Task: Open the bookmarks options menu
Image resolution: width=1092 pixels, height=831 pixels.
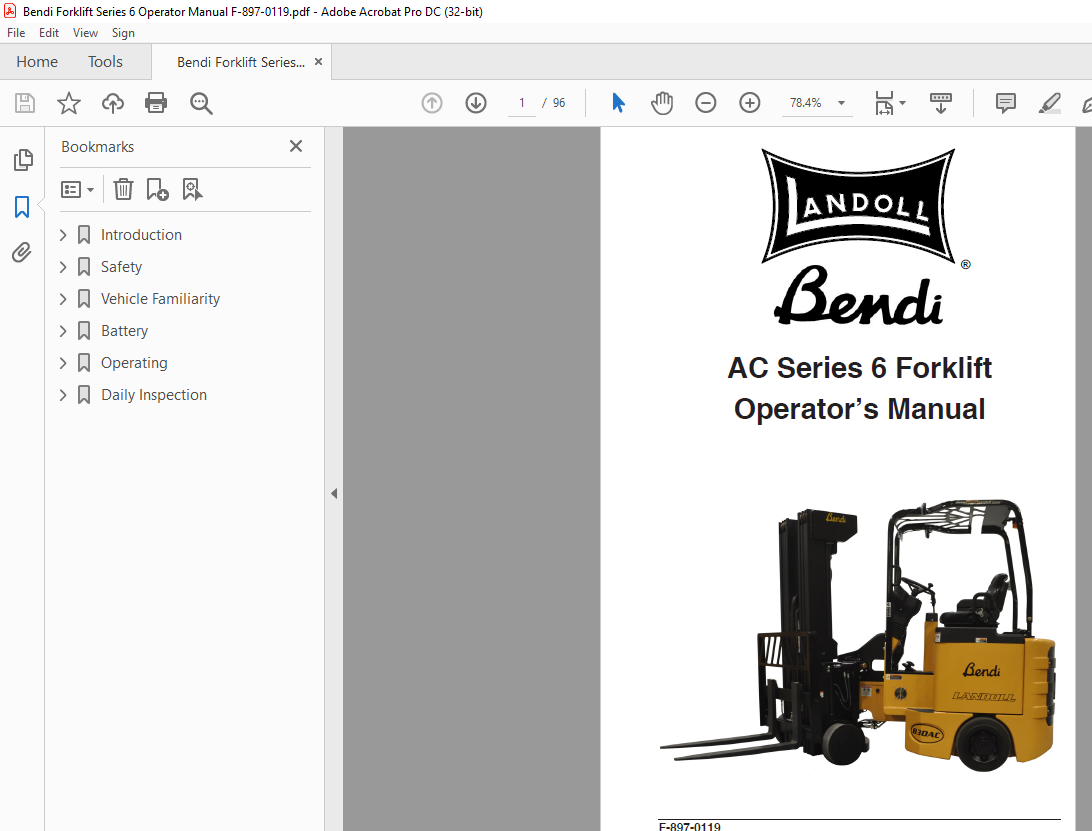Action: coord(77,189)
